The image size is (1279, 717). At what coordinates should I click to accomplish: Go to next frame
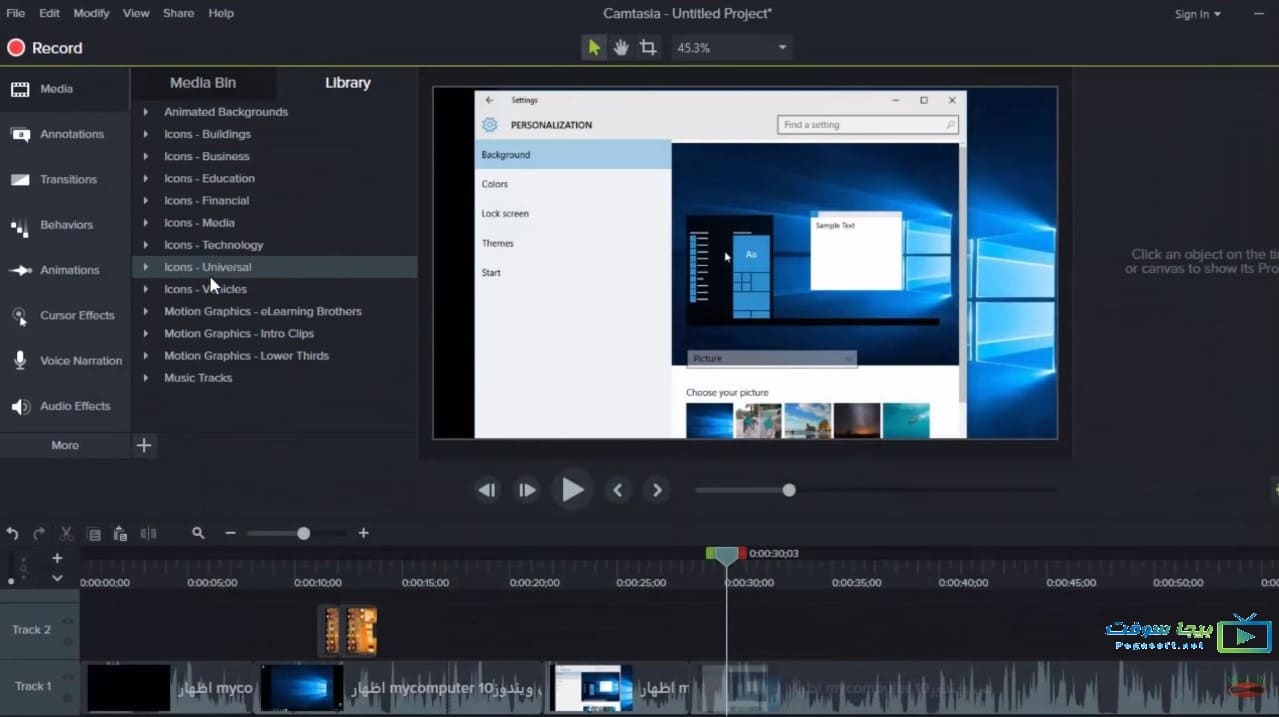click(526, 490)
